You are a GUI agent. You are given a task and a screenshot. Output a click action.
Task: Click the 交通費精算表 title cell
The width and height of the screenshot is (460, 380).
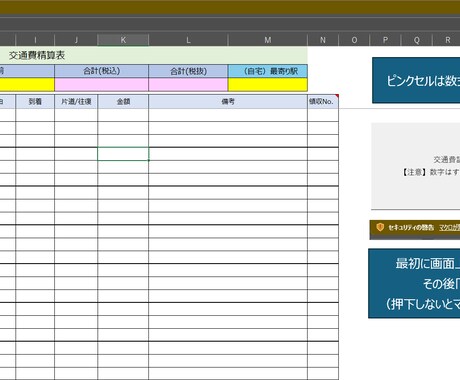pos(154,55)
